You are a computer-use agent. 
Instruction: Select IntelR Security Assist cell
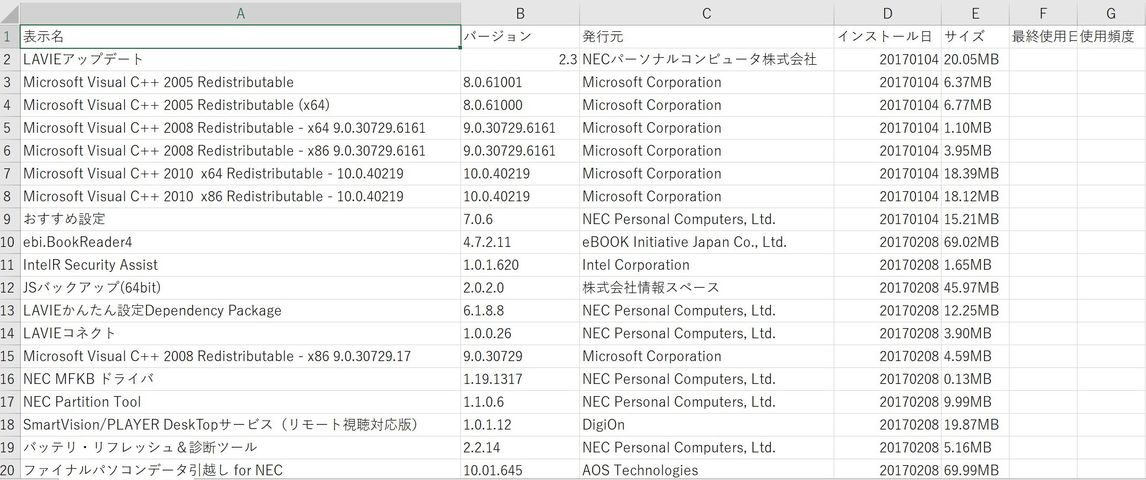tap(240, 264)
